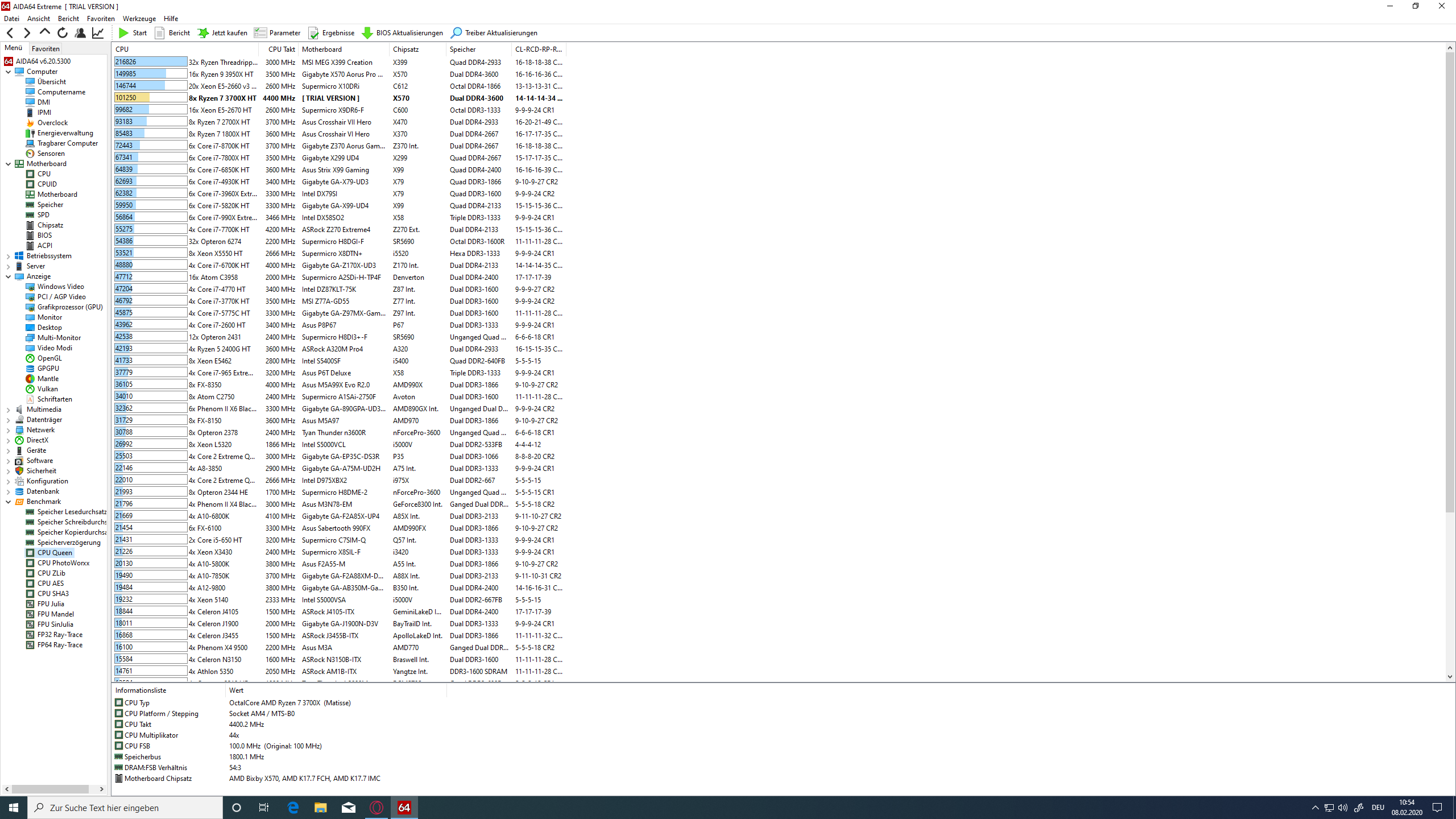
Task: Click the Bericht toolbar button
Action: coord(172,33)
